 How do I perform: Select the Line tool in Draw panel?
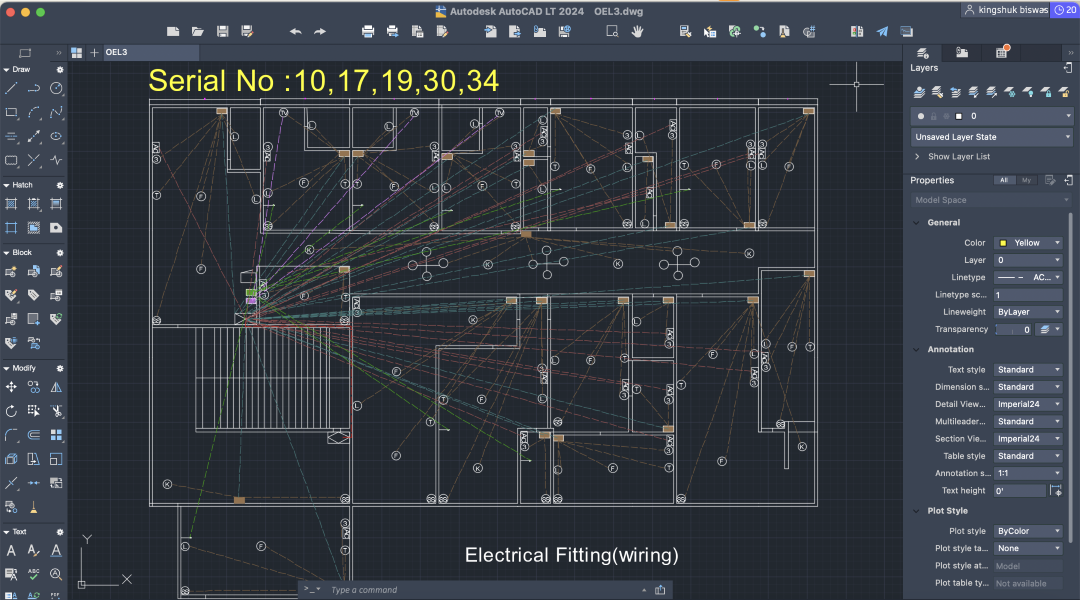[11, 88]
